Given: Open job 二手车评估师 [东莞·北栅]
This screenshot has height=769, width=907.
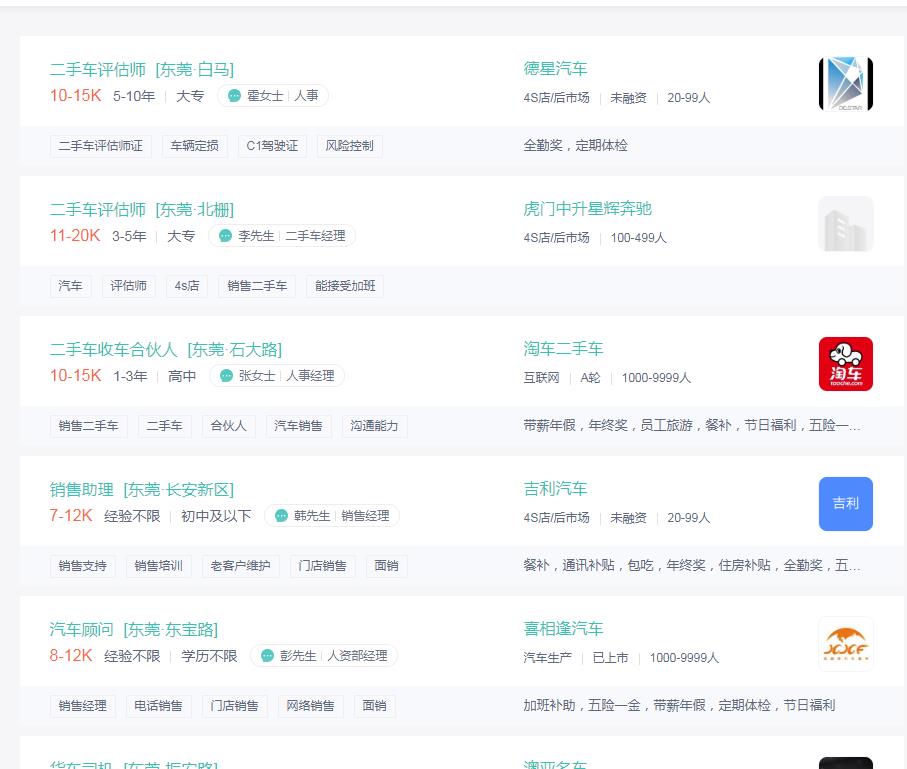Looking at the screenshot, I should click(x=142, y=209).
